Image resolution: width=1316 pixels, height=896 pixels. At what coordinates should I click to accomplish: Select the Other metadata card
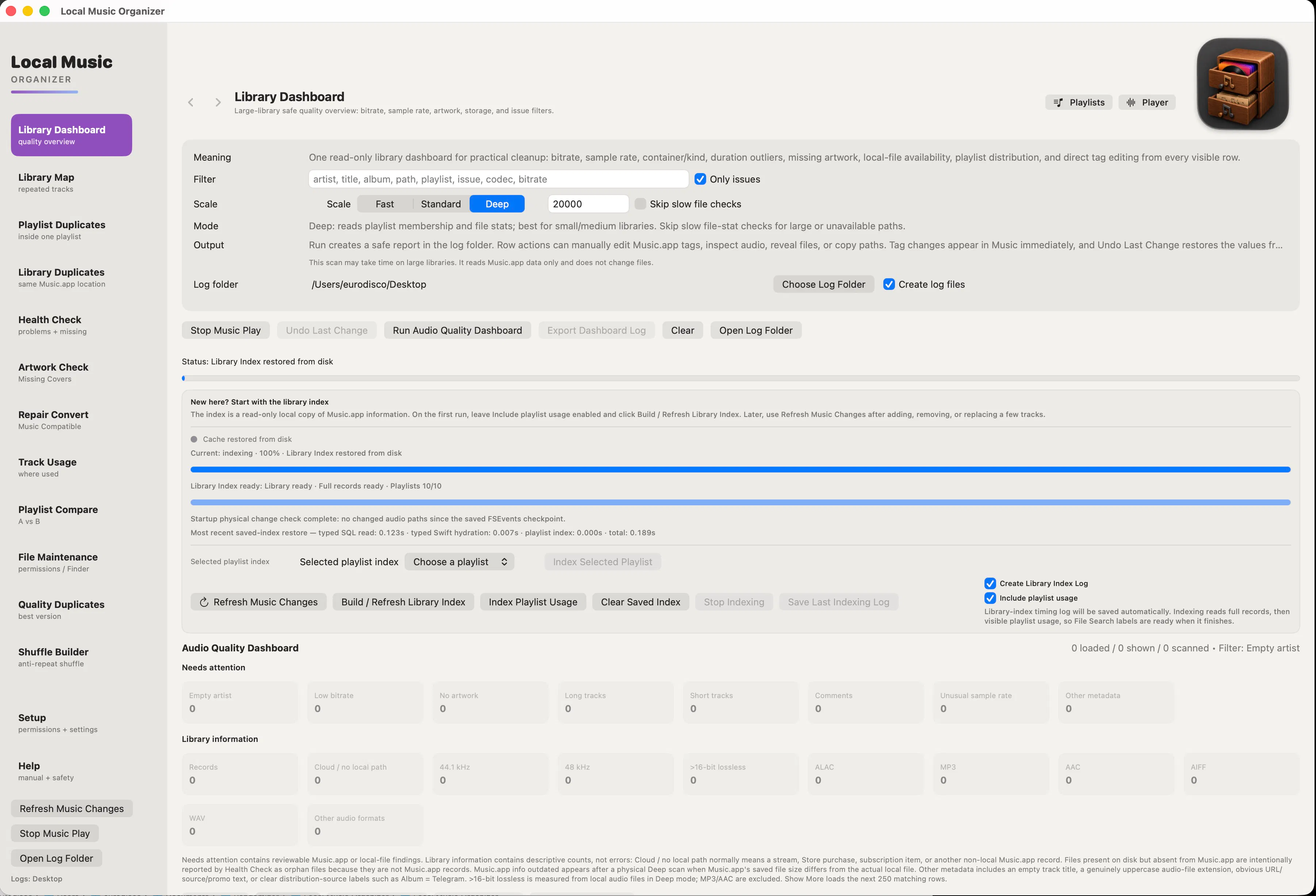[x=1116, y=702]
